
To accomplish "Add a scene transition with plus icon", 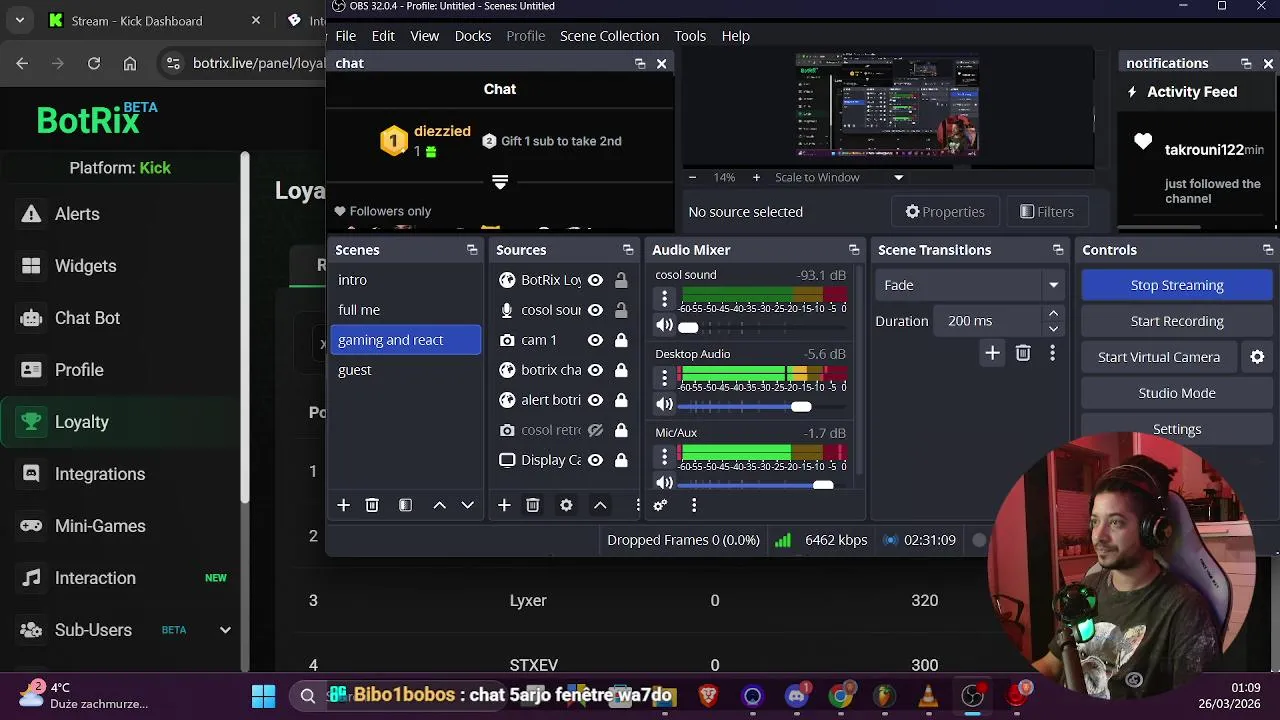I will click(992, 353).
